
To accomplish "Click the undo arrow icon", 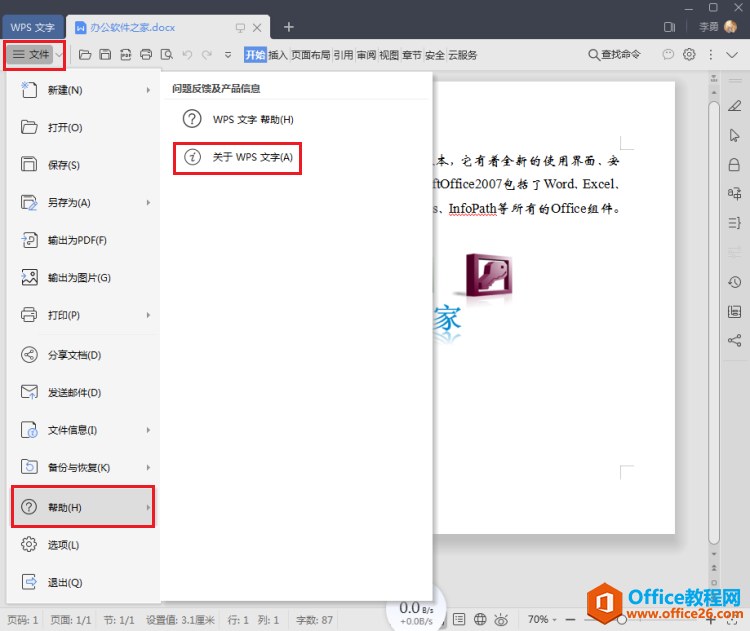I will pos(187,55).
